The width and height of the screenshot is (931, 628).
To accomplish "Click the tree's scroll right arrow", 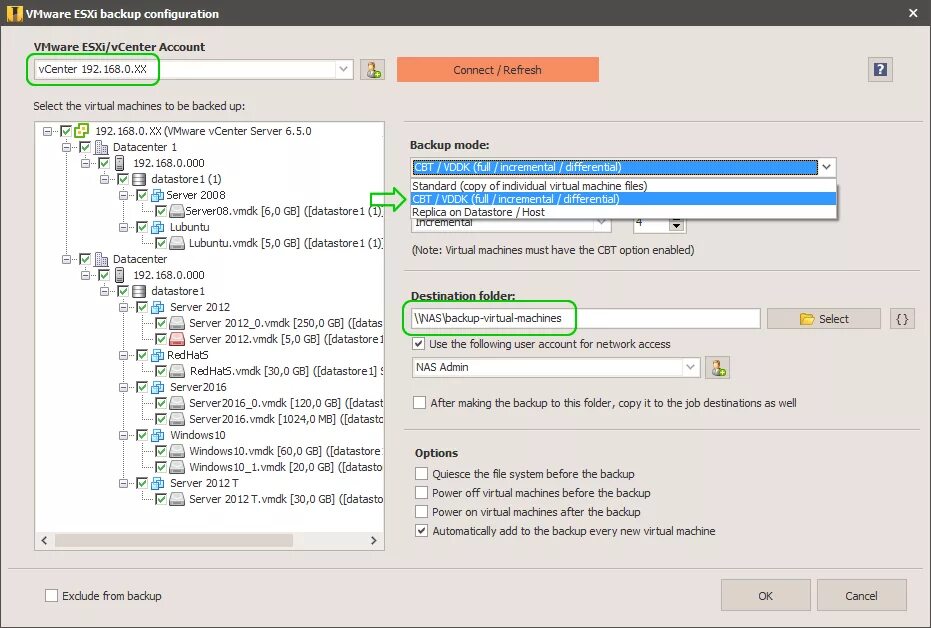I will (x=373, y=540).
